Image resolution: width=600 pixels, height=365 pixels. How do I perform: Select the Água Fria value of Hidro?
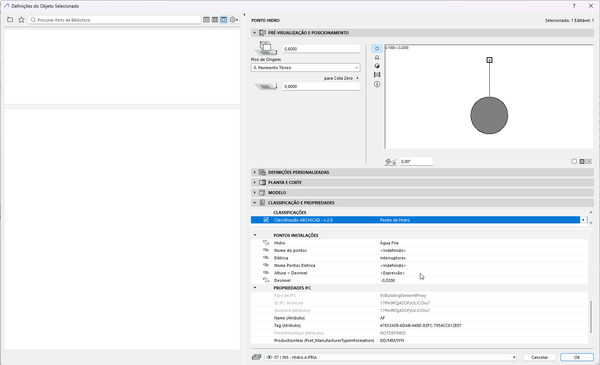point(389,243)
